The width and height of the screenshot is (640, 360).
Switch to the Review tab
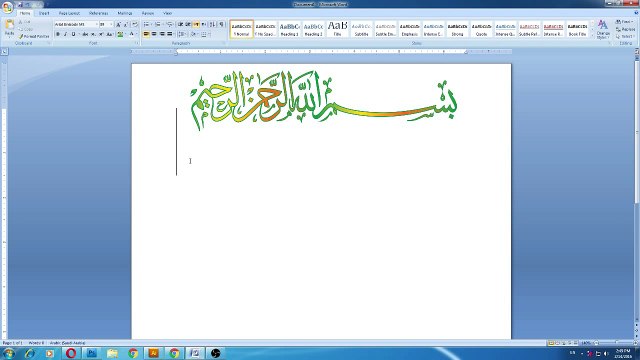tap(148, 13)
